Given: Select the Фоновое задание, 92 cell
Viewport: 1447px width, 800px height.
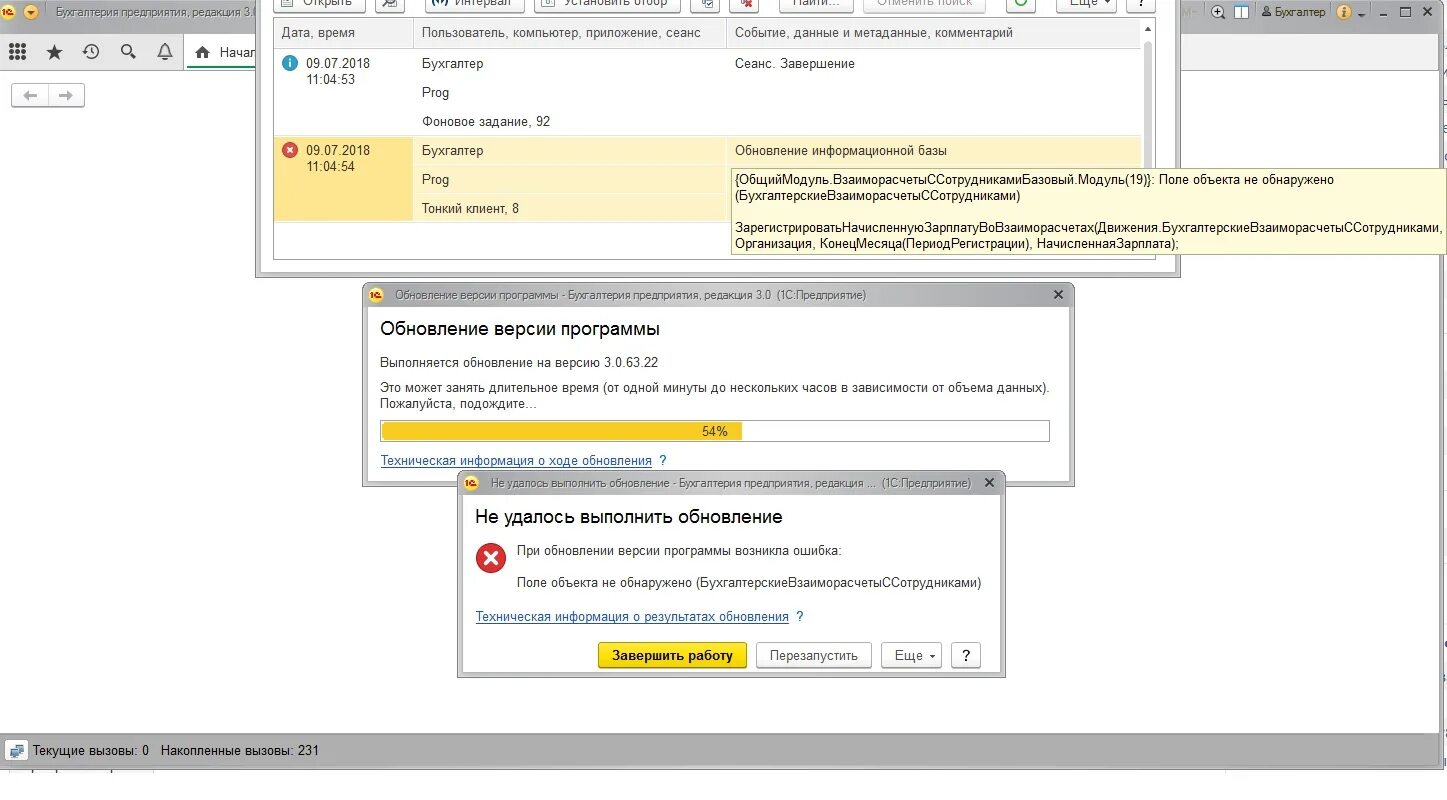Looking at the screenshot, I should pos(486,121).
